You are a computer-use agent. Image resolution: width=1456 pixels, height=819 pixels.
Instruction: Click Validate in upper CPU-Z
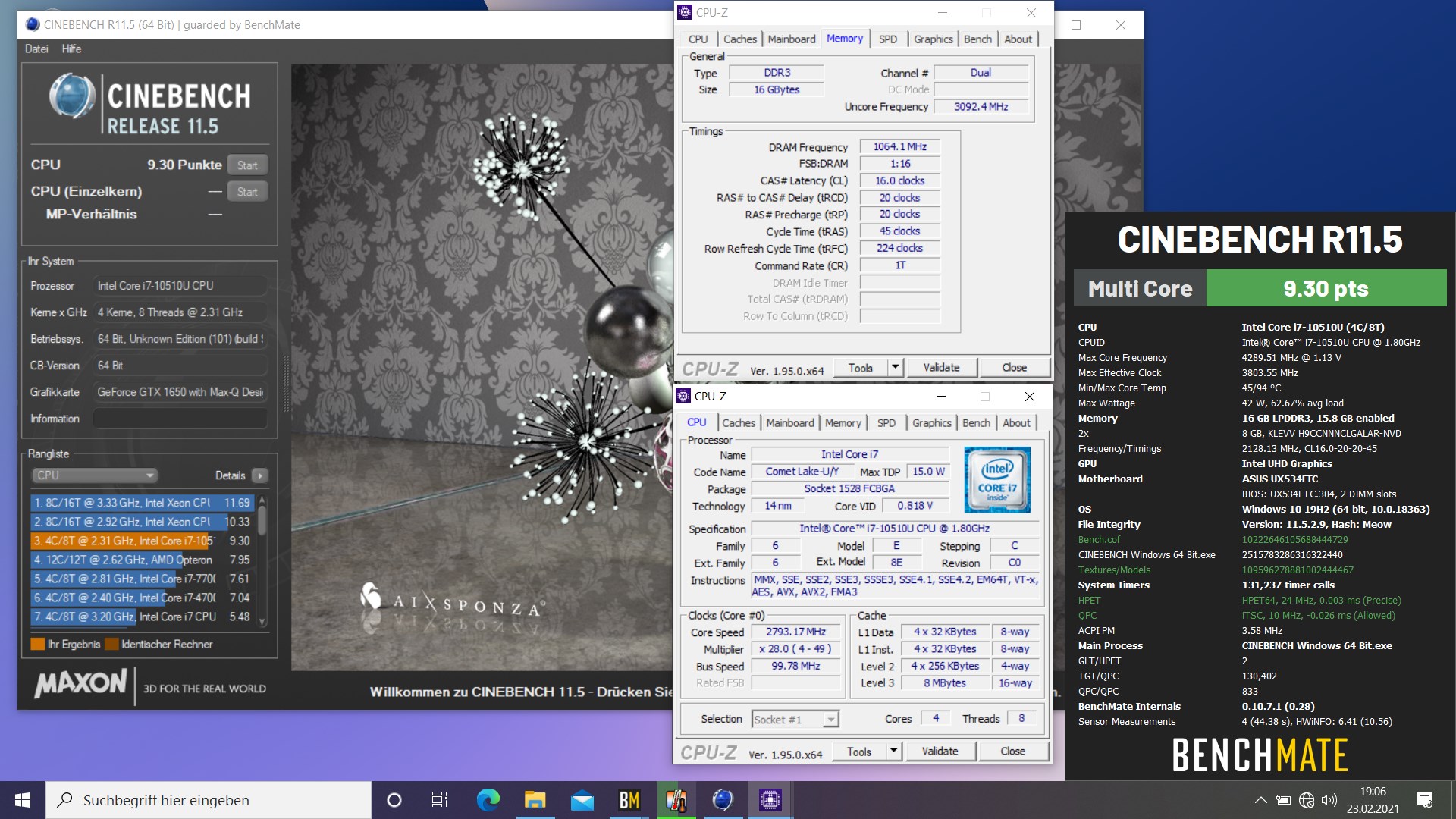click(x=941, y=368)
